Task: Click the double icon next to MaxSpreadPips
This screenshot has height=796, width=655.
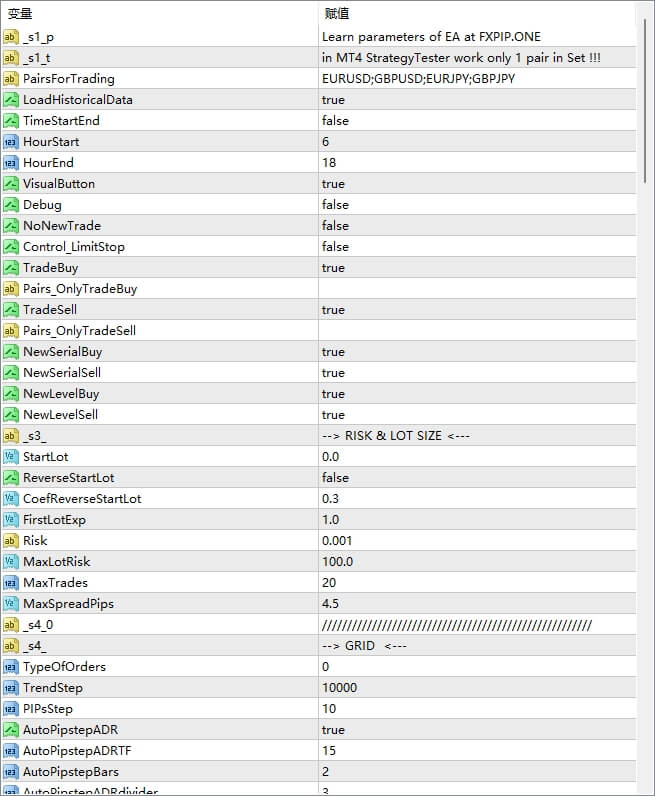Action: [11, 604]
